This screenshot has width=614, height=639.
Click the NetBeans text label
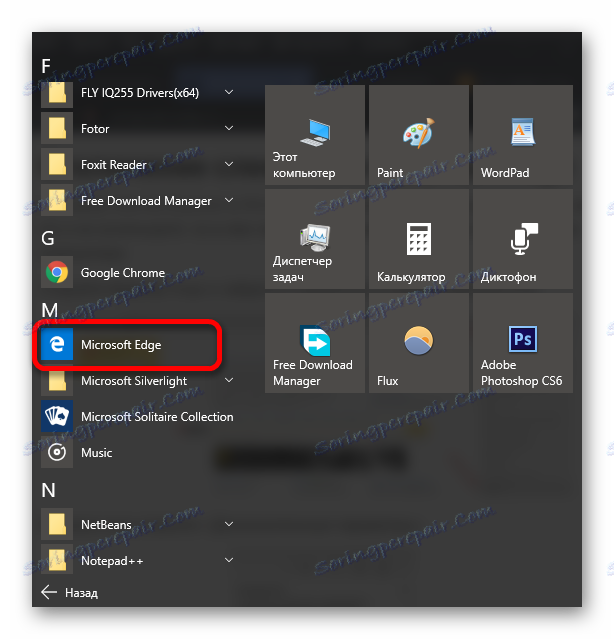click(106, 524)
